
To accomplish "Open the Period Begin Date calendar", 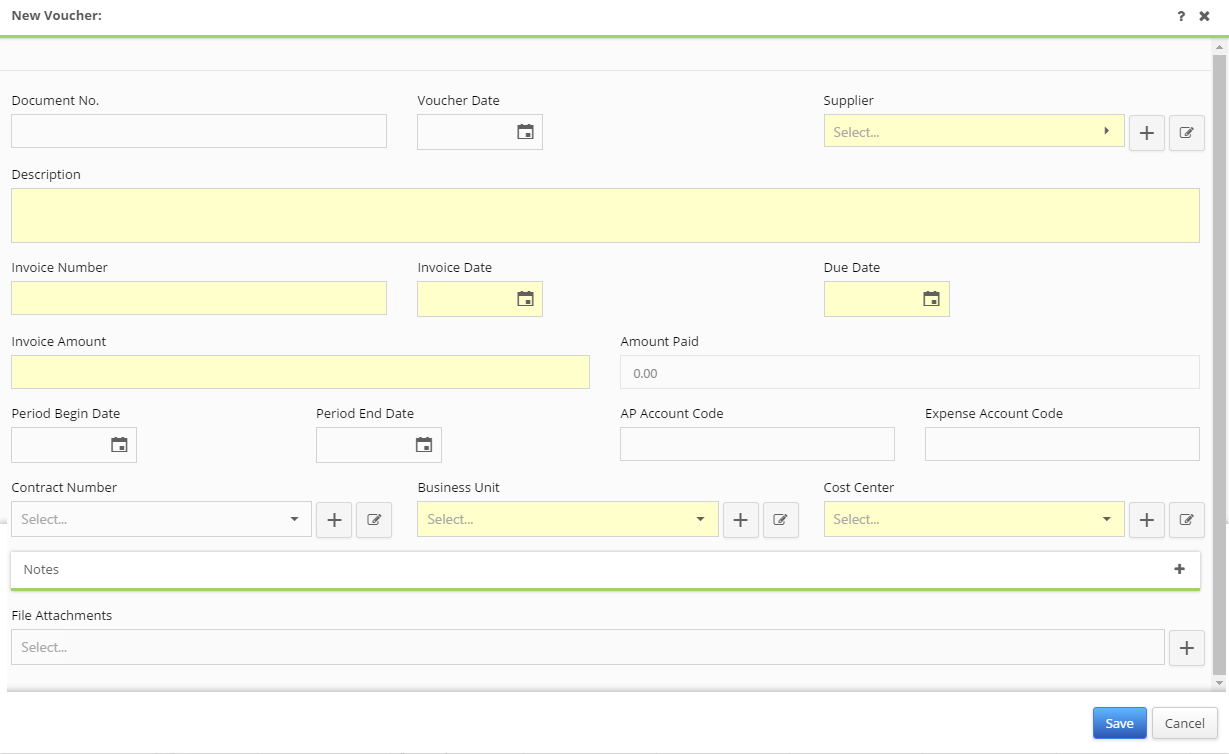I will (119, 445).
